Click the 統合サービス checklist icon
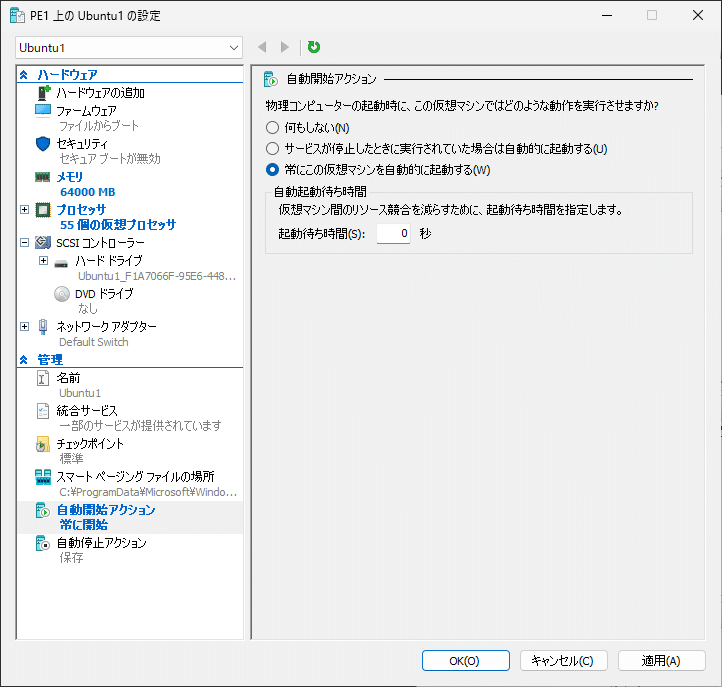Image resolution: width=722 pixels, height=687 pixels. (x=43, y=411)
